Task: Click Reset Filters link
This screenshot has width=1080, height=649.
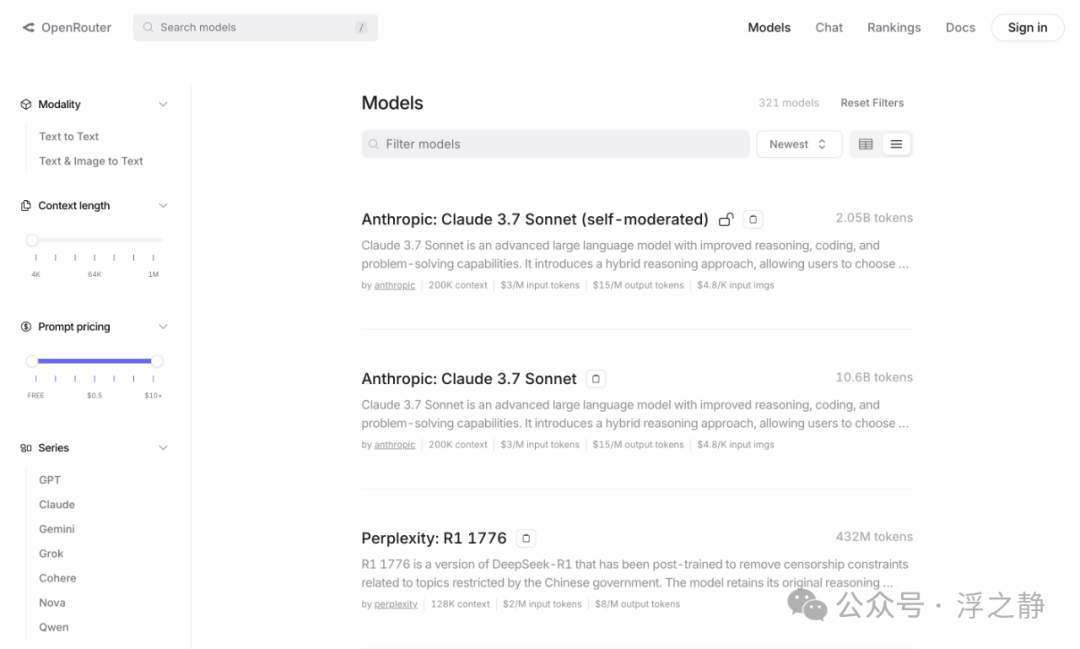Action: 872,103
